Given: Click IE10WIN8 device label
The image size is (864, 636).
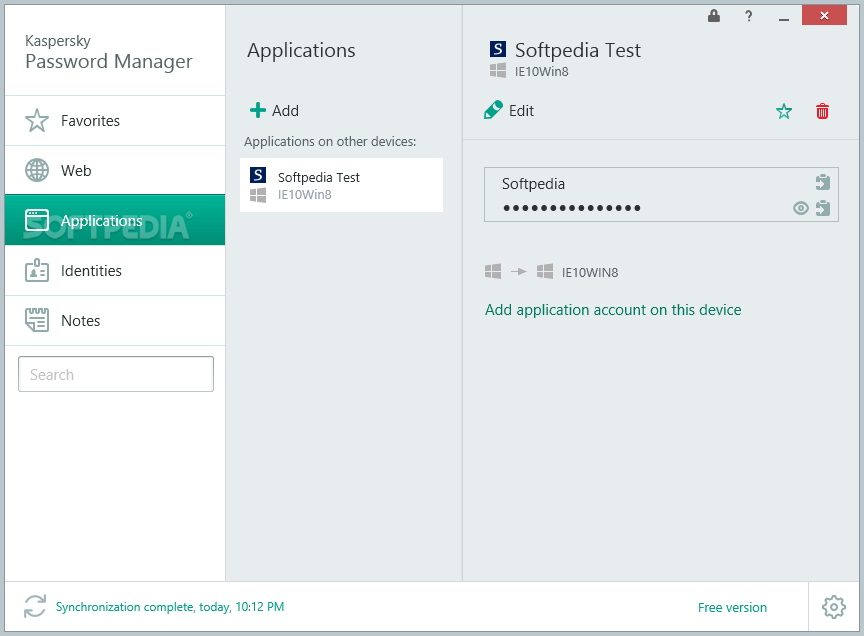Looking at the screenshot, I should pyautogui.click(x=590, y=272).
